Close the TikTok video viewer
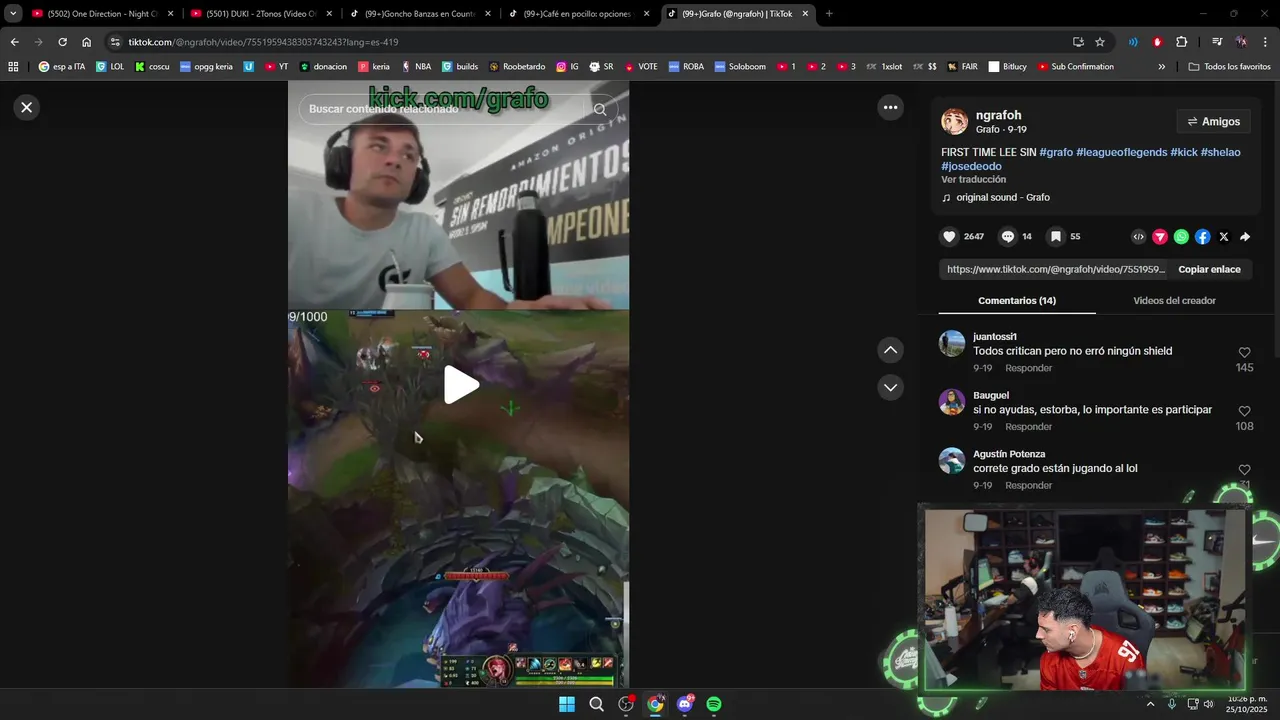Image resolution: width=1280 pixels, height=720 pixels. pos(27,107)
